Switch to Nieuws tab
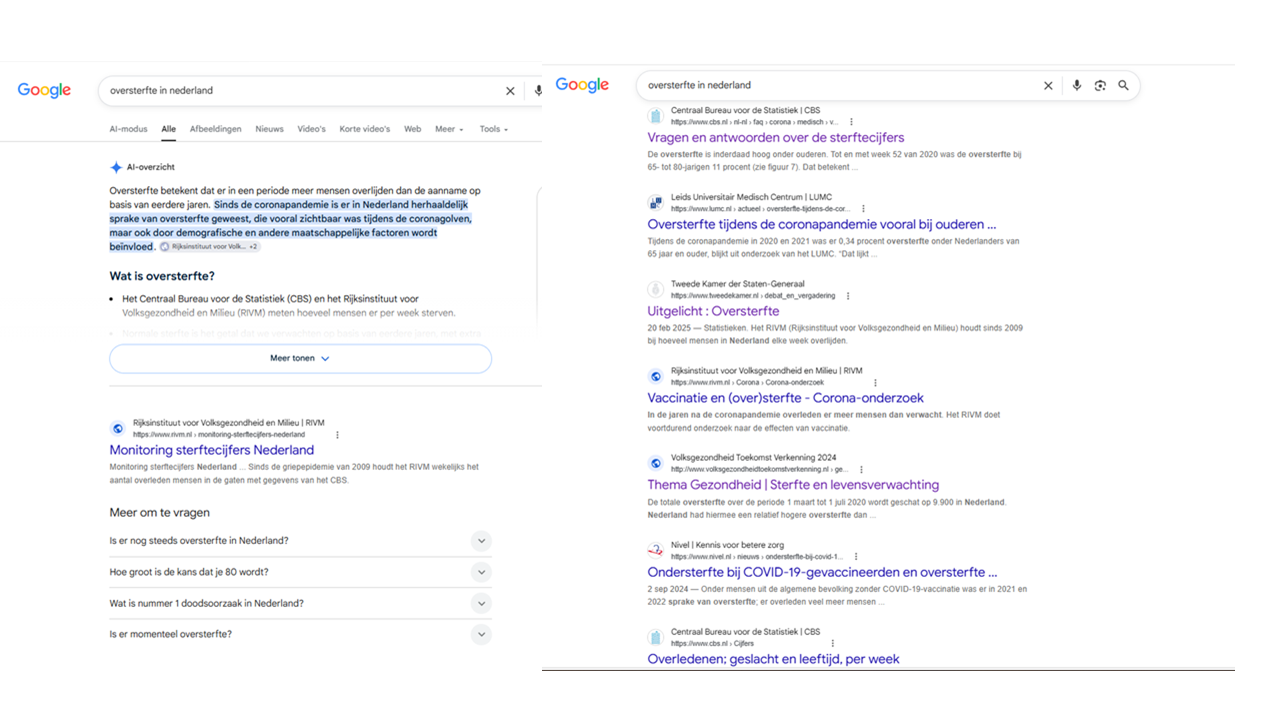Viewport: 1280px width, 720px height. (x=269, y=129)
